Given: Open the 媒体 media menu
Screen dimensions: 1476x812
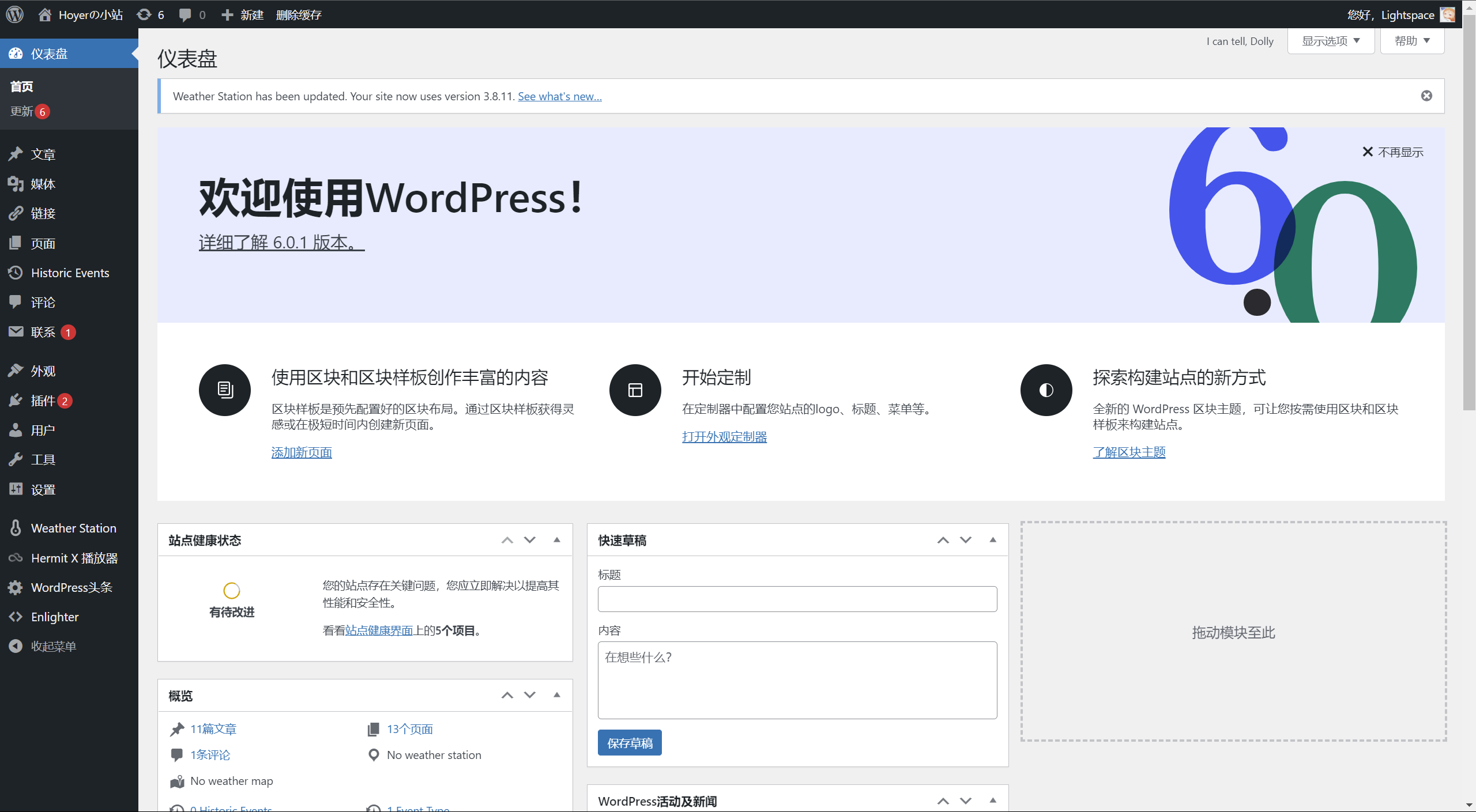Looking at the screenshot, I should (69, 184).
